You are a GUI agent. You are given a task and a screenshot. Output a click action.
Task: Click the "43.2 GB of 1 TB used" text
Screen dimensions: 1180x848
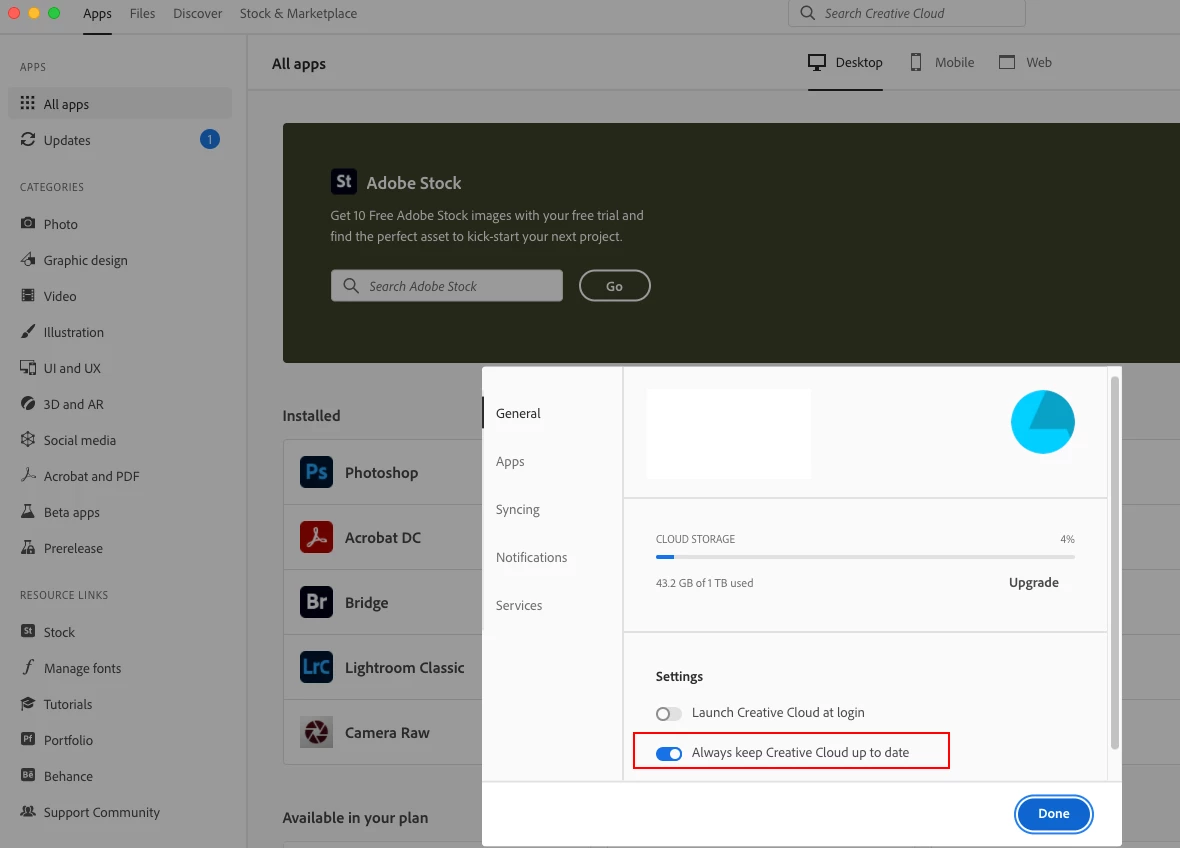coord(704,583)
